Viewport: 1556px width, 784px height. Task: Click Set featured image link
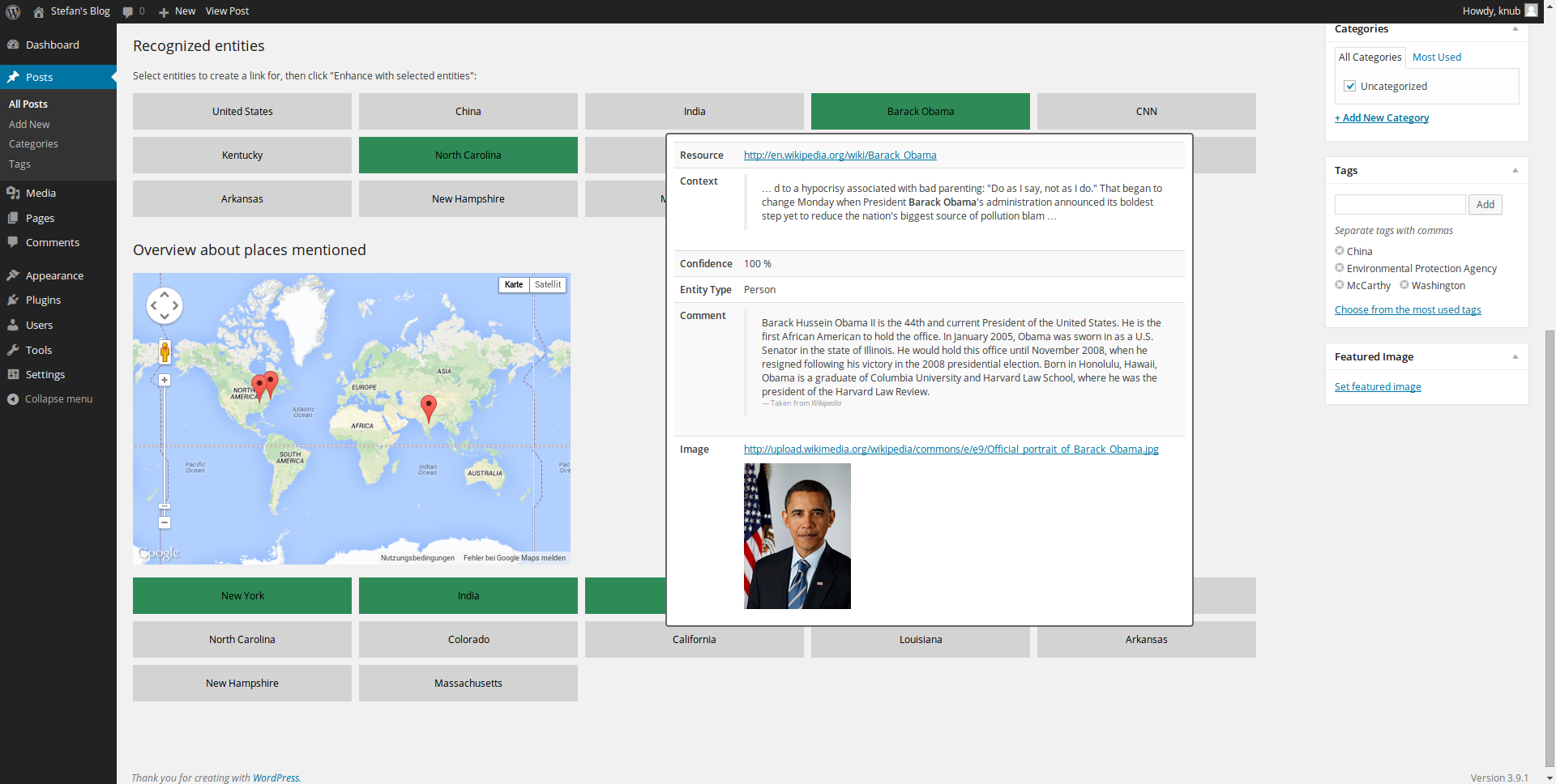coord(1378,386)
